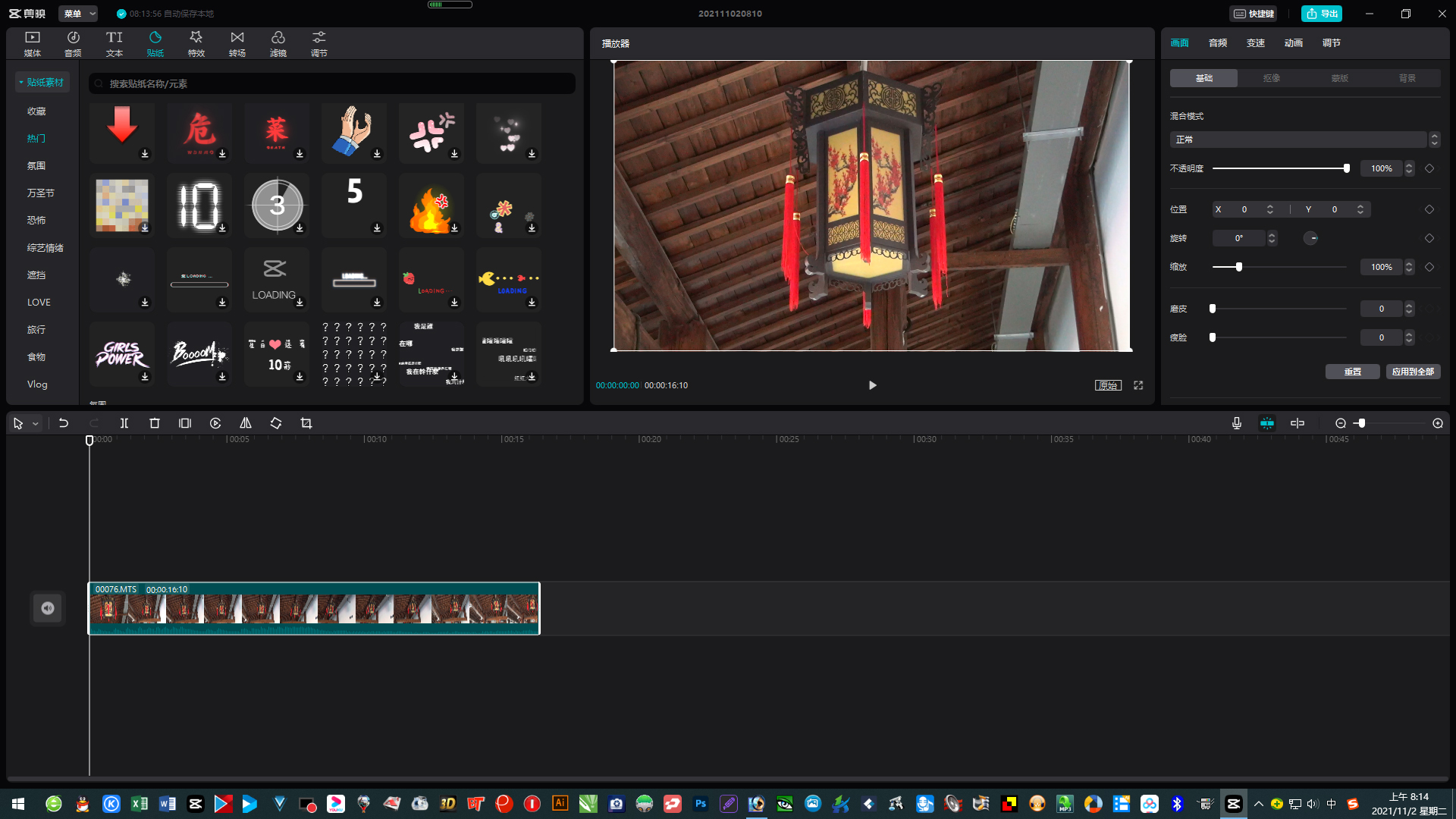Viewport: 1456px width, 819px height.
Task: Switch to the 音频 properties tab
Action: (1218, 43)
